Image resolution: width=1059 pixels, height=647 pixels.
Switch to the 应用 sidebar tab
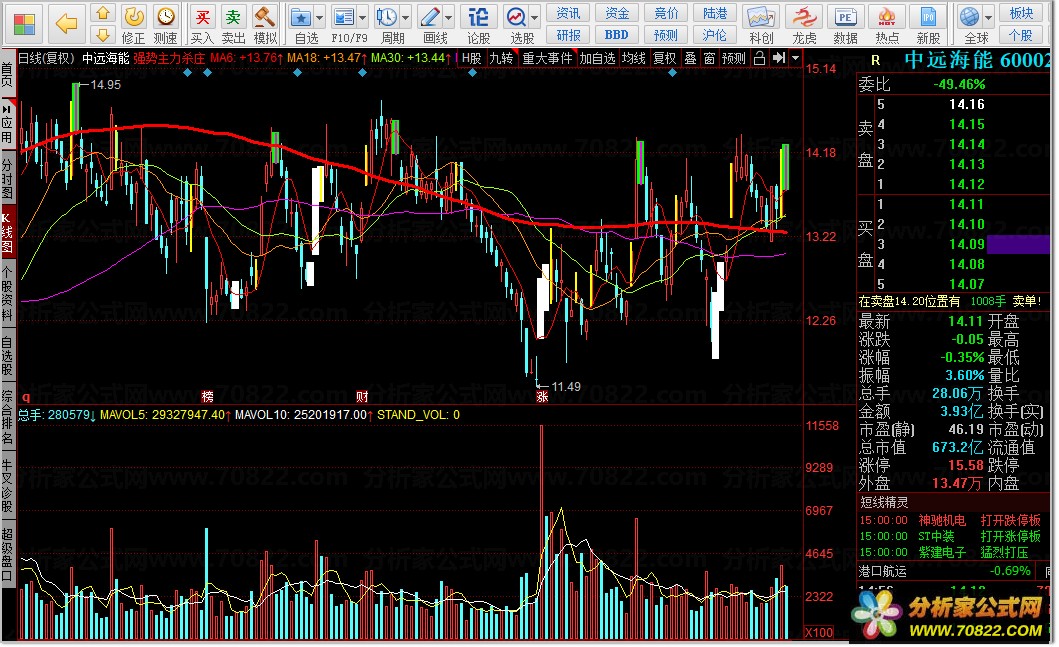7,124
